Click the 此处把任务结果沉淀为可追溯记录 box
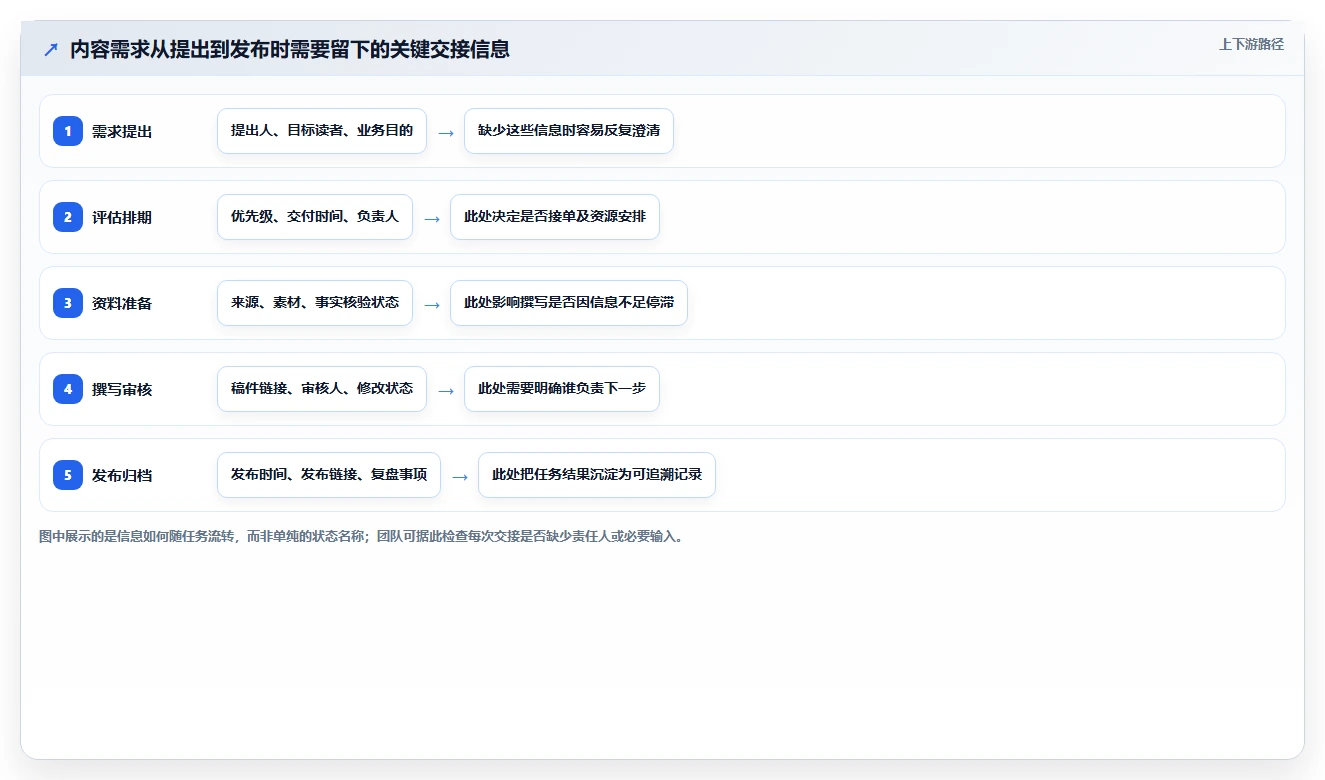Screen dimensions: 1325x780 point(597,475)
